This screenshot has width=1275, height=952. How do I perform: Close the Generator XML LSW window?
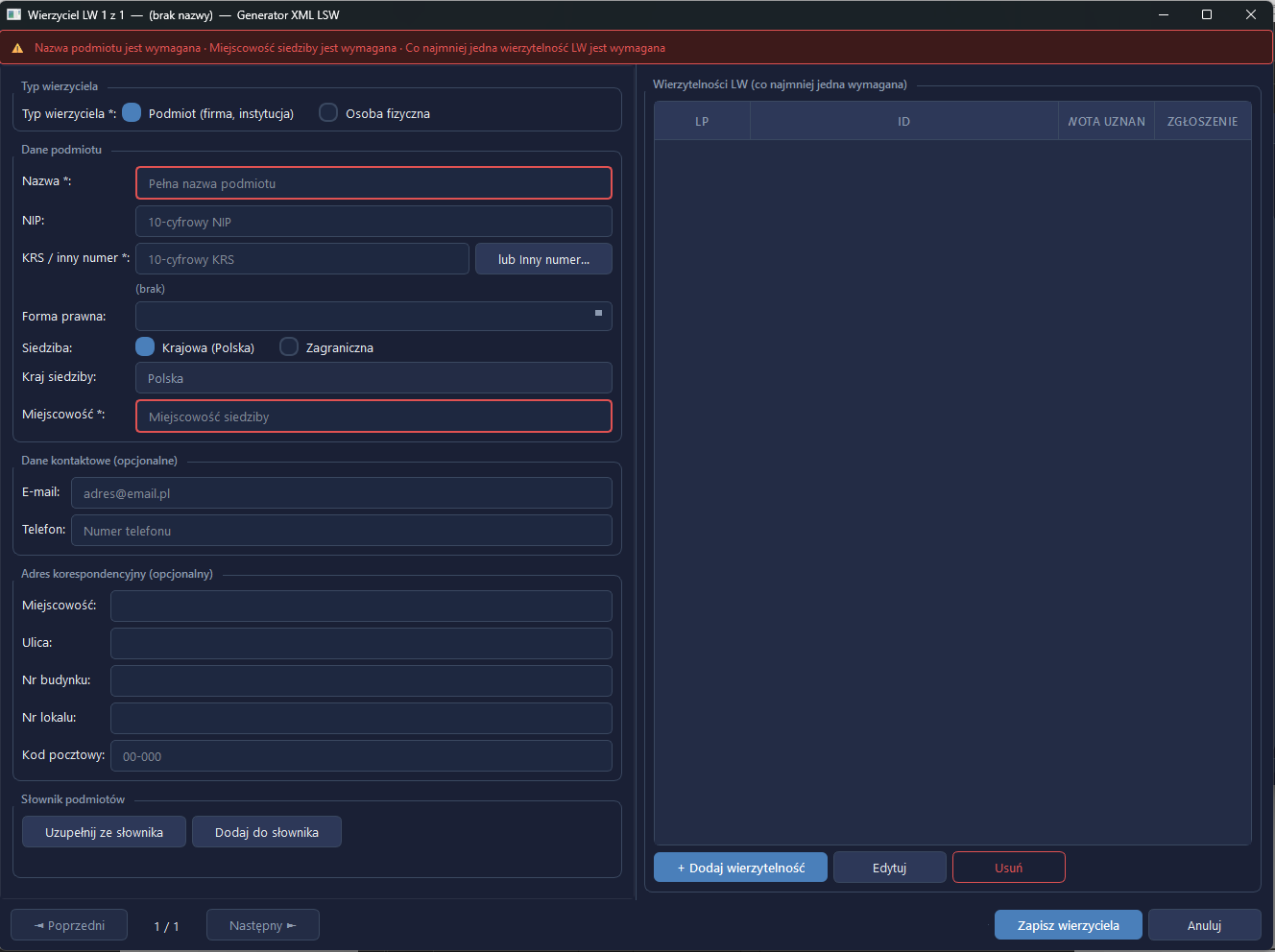coord(1251,14)
